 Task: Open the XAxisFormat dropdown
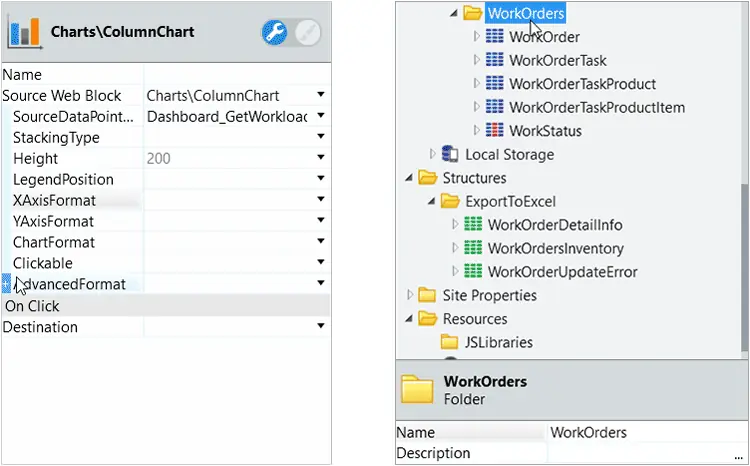coord(321,199)
